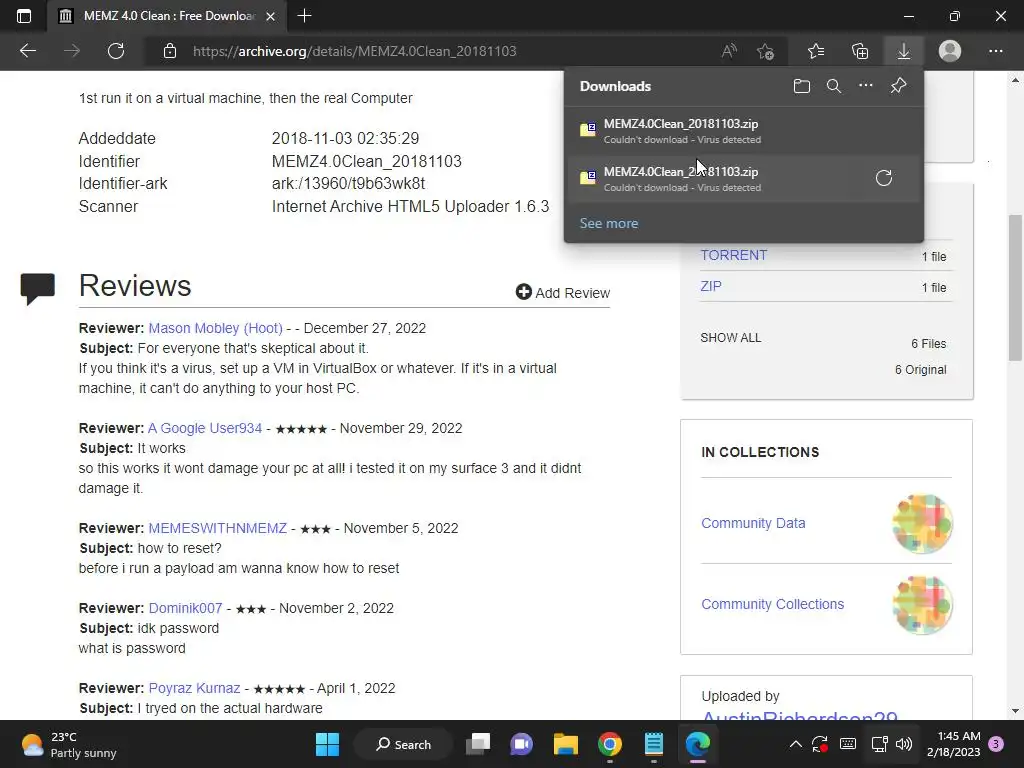Open taskbar Search box
This screenshot has width=1024, height=768.
pos(403,744)
